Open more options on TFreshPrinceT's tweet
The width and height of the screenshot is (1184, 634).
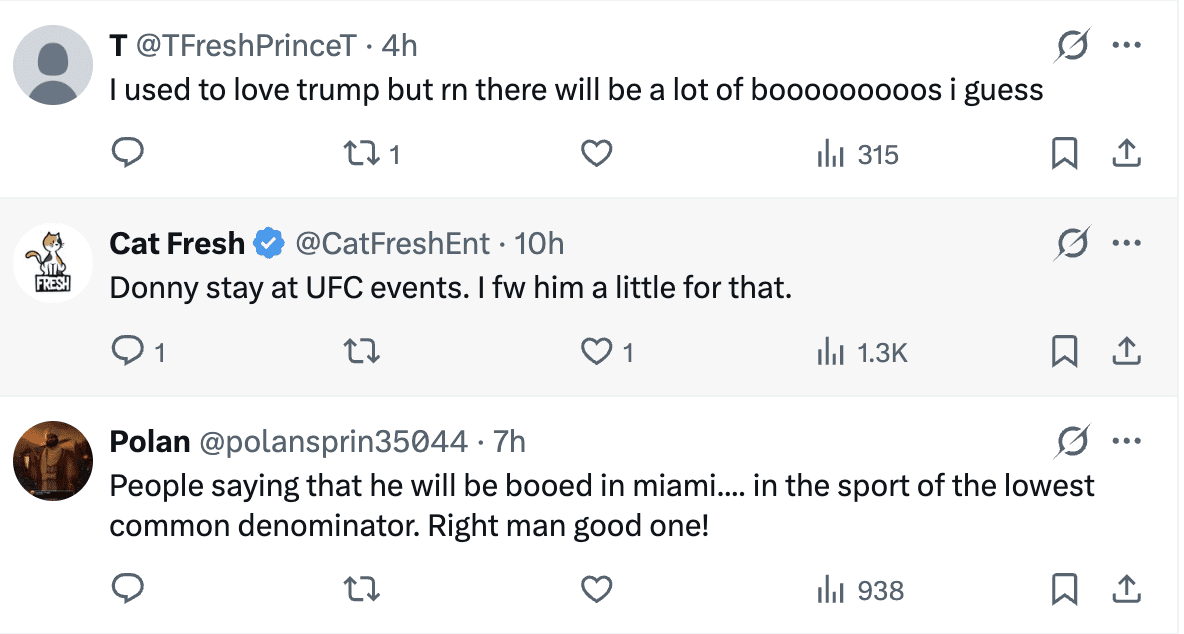pos(1127,45)
